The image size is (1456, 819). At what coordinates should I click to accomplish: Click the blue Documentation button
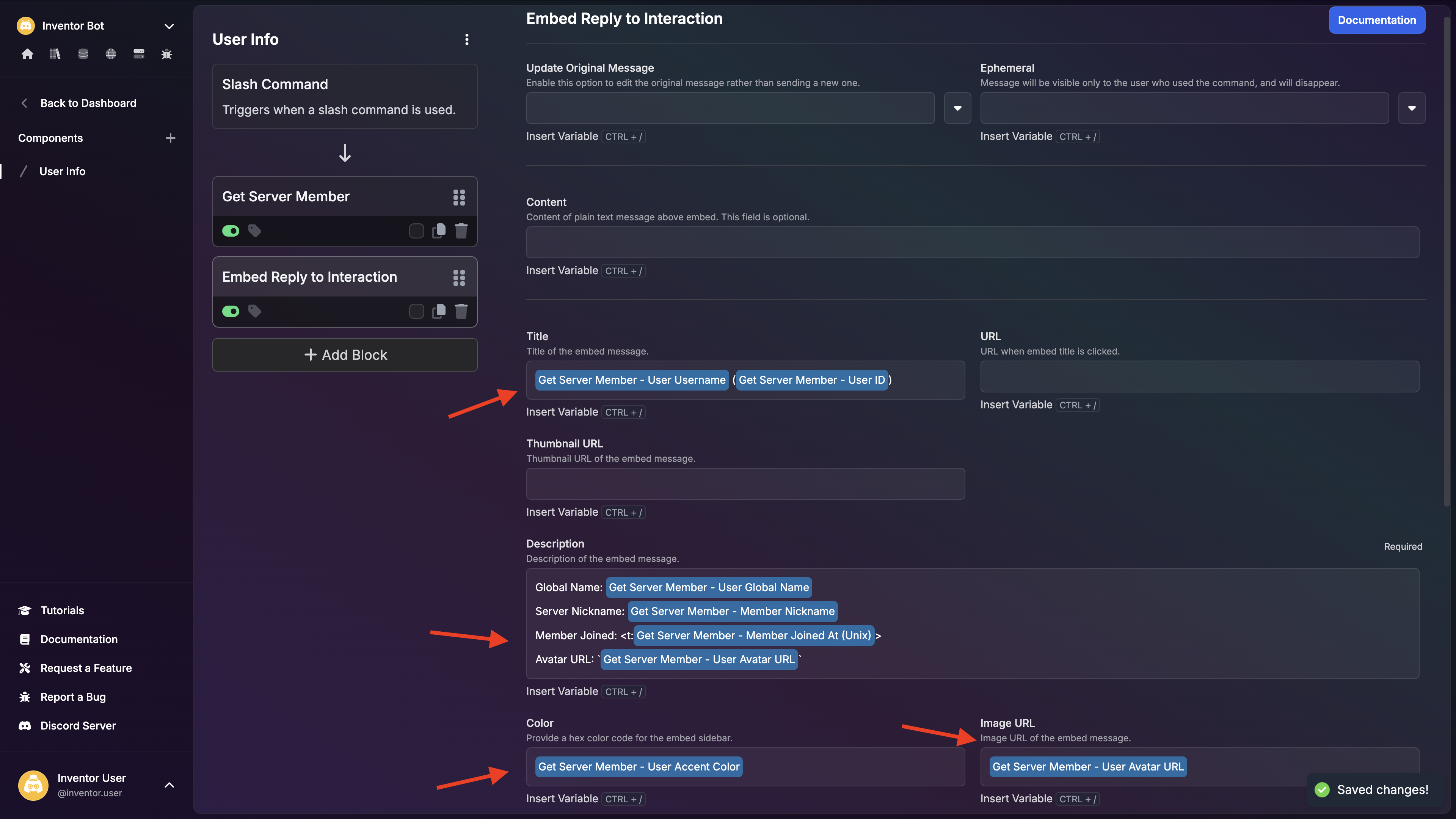pyautogui.click(x=1377, y=20)
